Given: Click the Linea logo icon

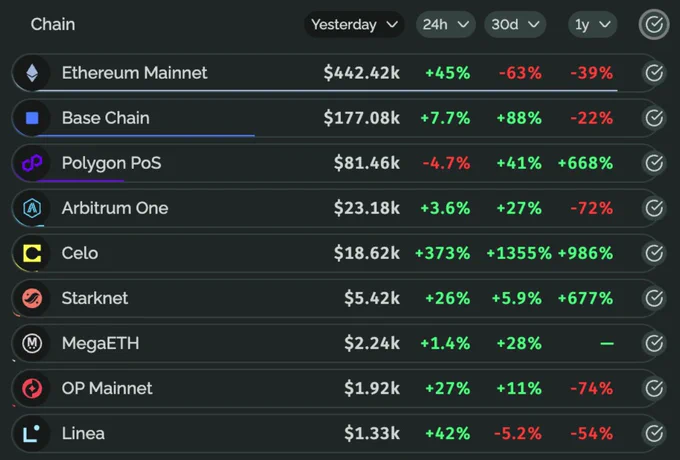Looking at the screenshot, I should tap(32, 434).
